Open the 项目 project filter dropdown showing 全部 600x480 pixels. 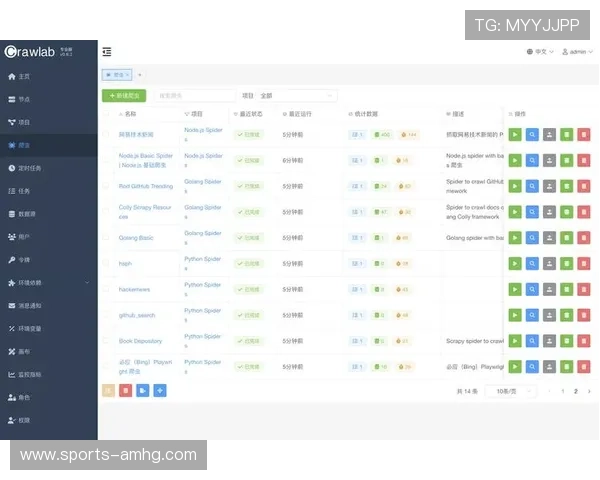pos(297,96)
